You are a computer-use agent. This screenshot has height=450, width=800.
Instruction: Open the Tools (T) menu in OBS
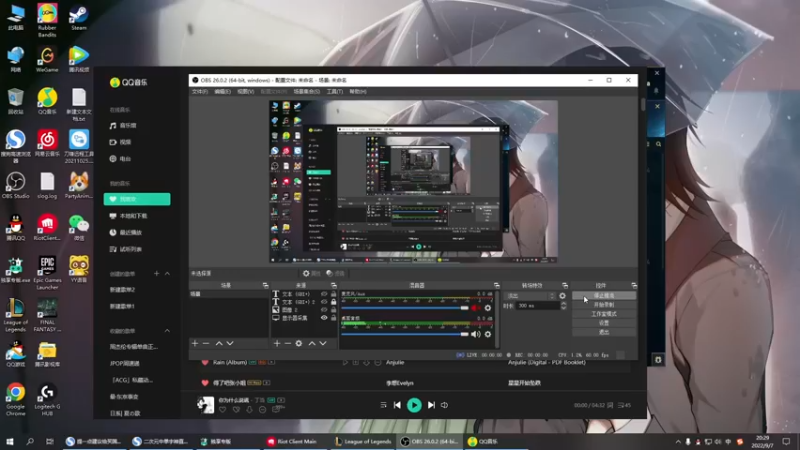(x=335, y=92)
